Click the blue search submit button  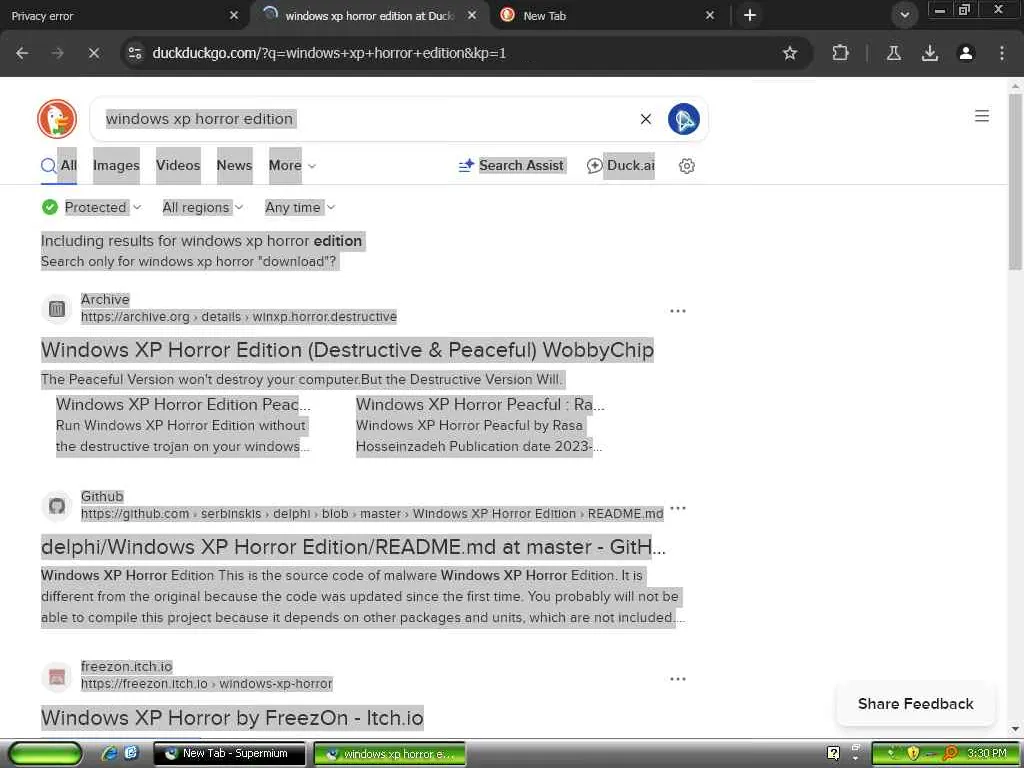click(x=683, y=119)
